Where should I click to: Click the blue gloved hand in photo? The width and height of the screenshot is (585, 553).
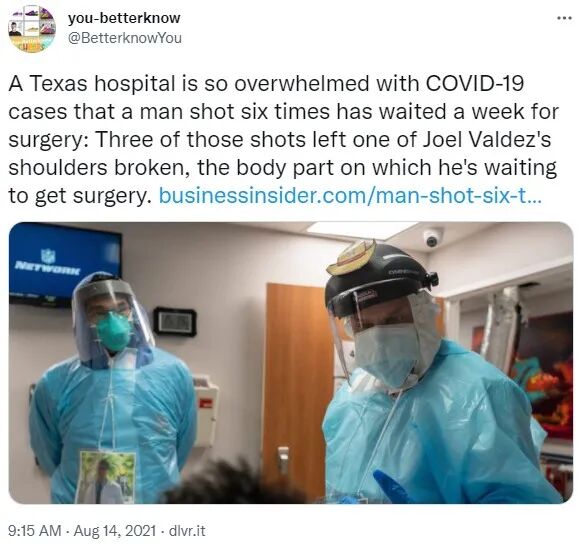coord(391,487)
